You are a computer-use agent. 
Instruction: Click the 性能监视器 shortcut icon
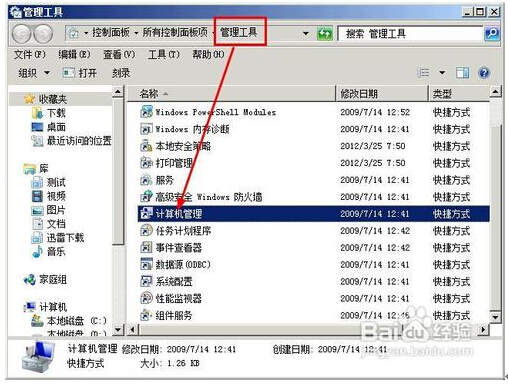click(x=146, y=299)
